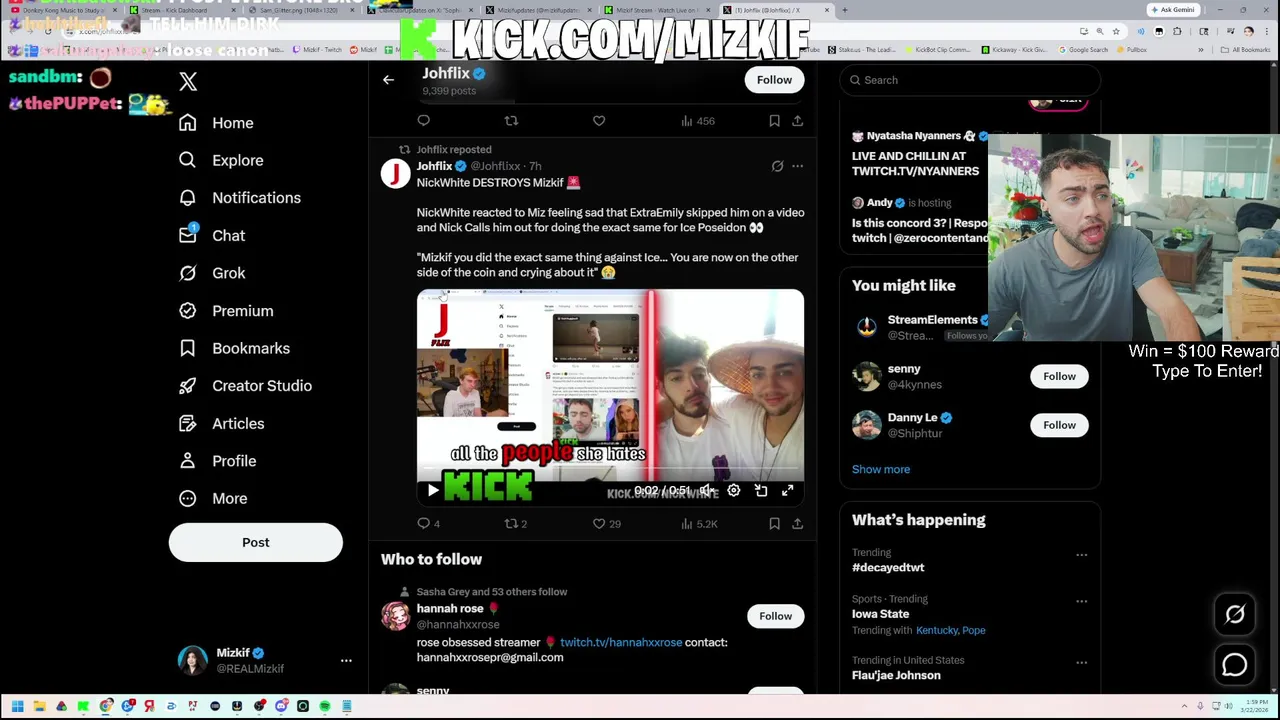Viewport: 1280px width, 720px height.
Task: Open the Kentucky trending link
Action: (936, 631)
